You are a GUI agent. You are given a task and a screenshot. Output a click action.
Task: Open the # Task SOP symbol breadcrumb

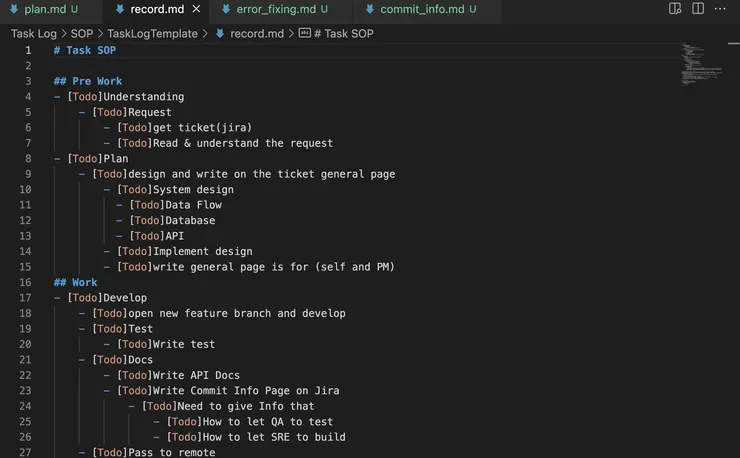[x=344, y=34]
